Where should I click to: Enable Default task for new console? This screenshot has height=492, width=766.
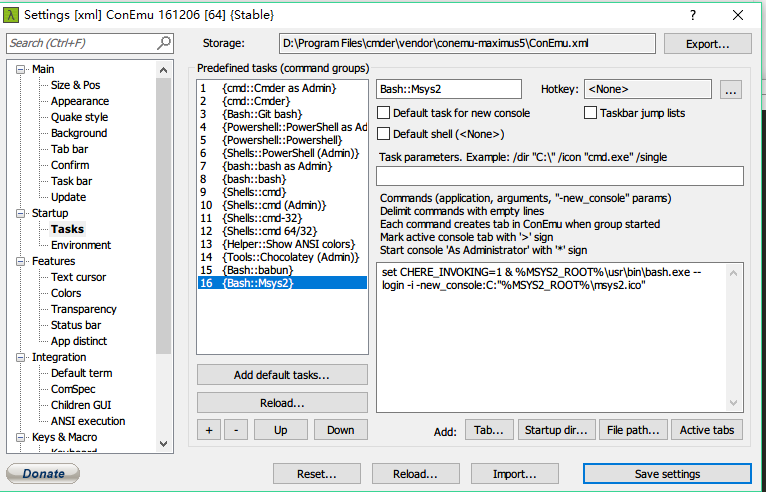click(383, 113)
